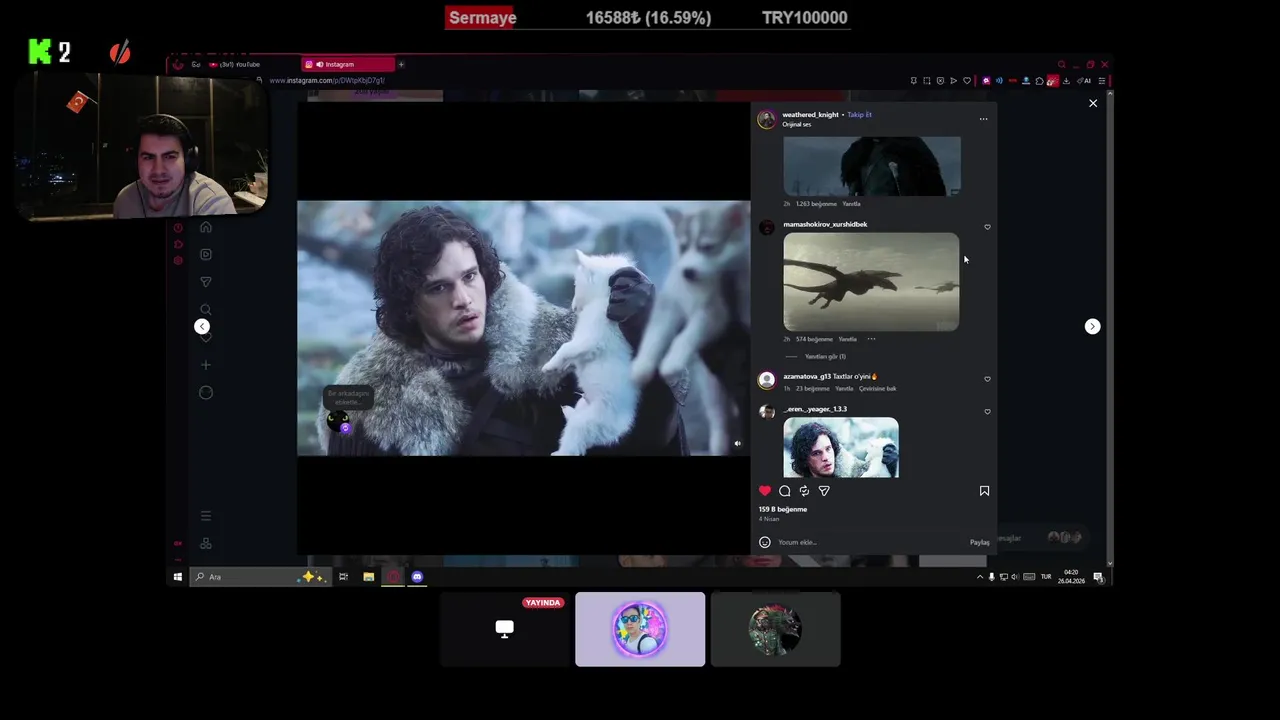
Task: Open the Instagram Reels sidebar icon
Action: point(206,255)
